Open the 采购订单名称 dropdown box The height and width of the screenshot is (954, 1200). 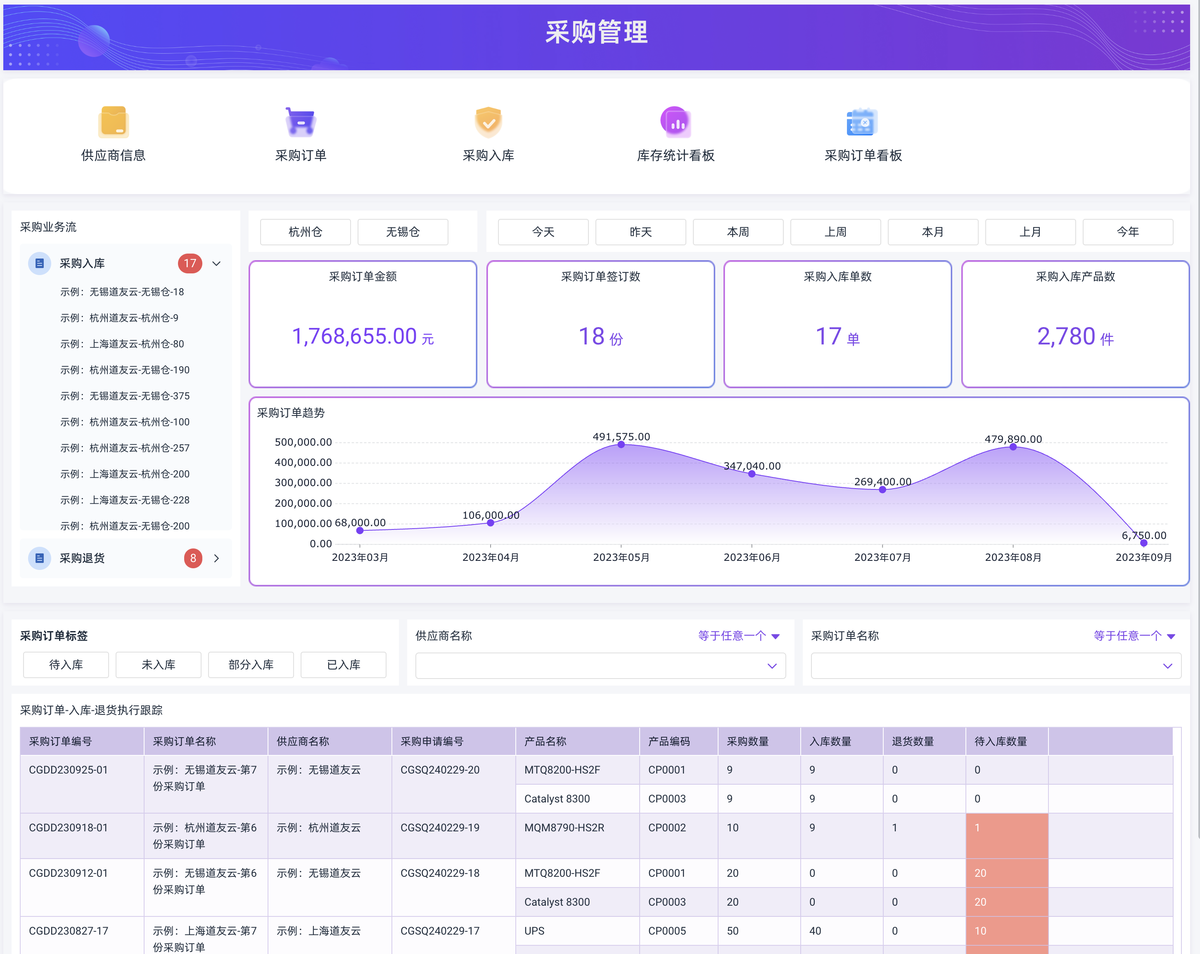[995, 665]
